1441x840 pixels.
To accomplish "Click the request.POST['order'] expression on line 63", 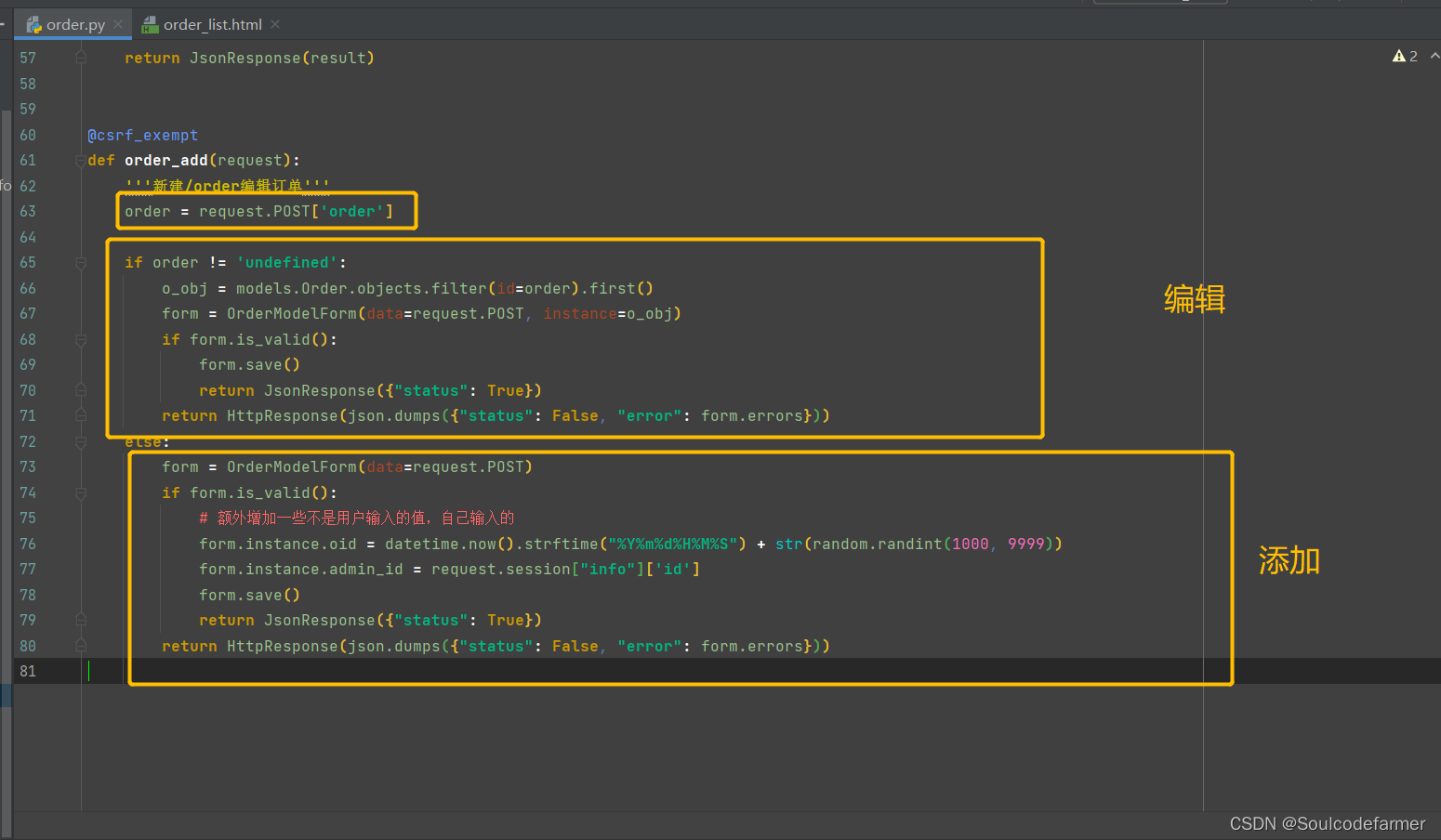I will 297,212.
